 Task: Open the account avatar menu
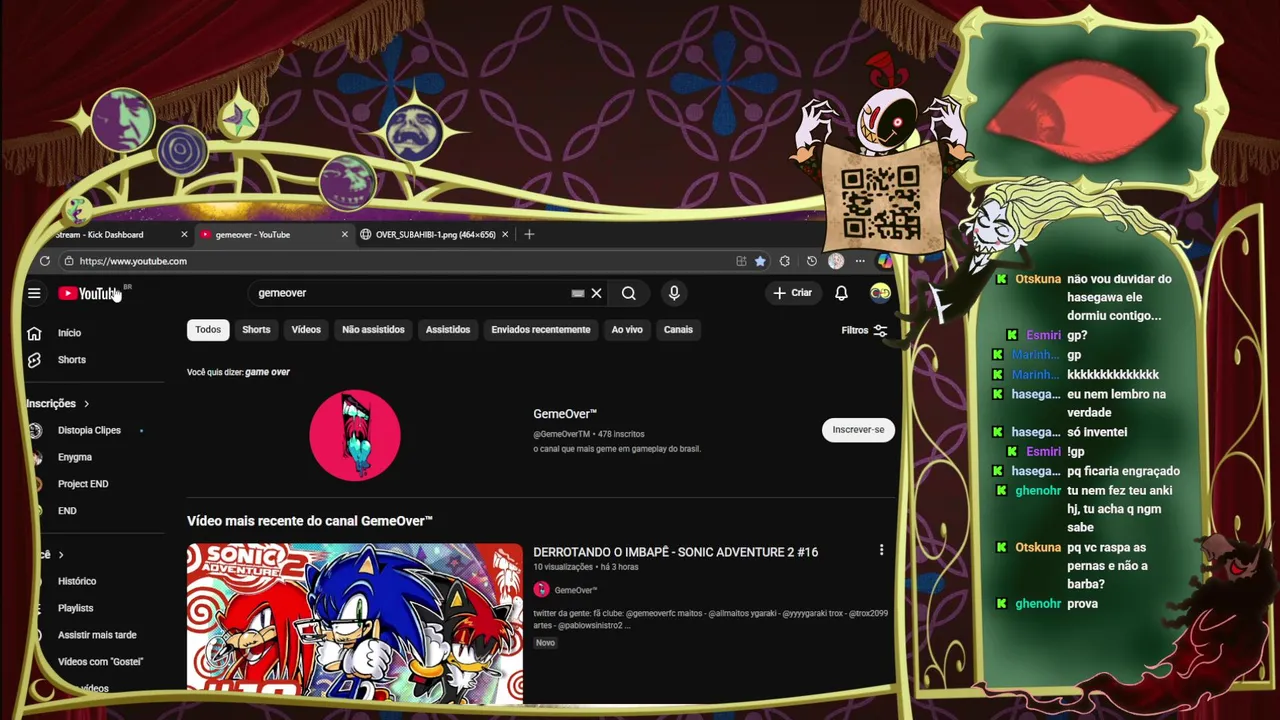(x=880, y=293)
